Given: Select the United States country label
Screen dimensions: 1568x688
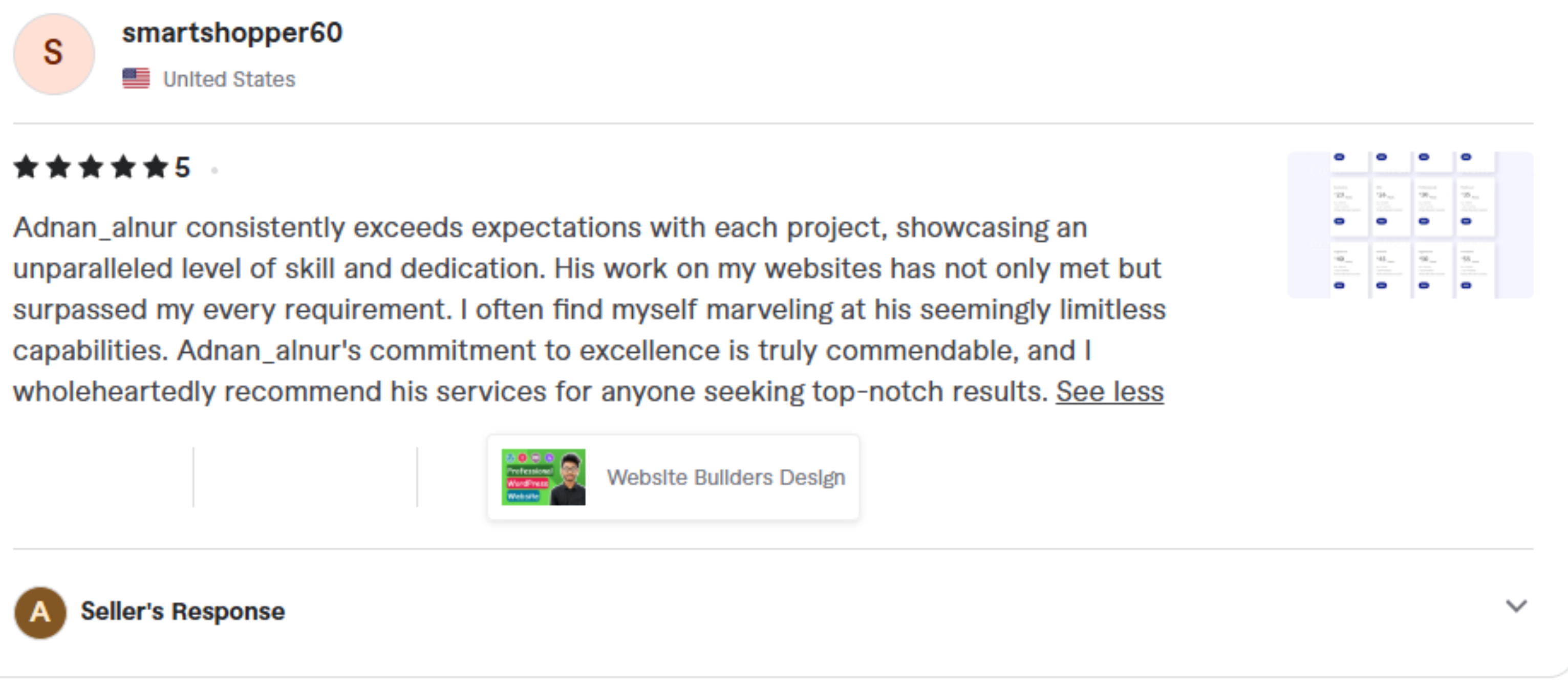Looking at the screenshot, I should point(229,79).
